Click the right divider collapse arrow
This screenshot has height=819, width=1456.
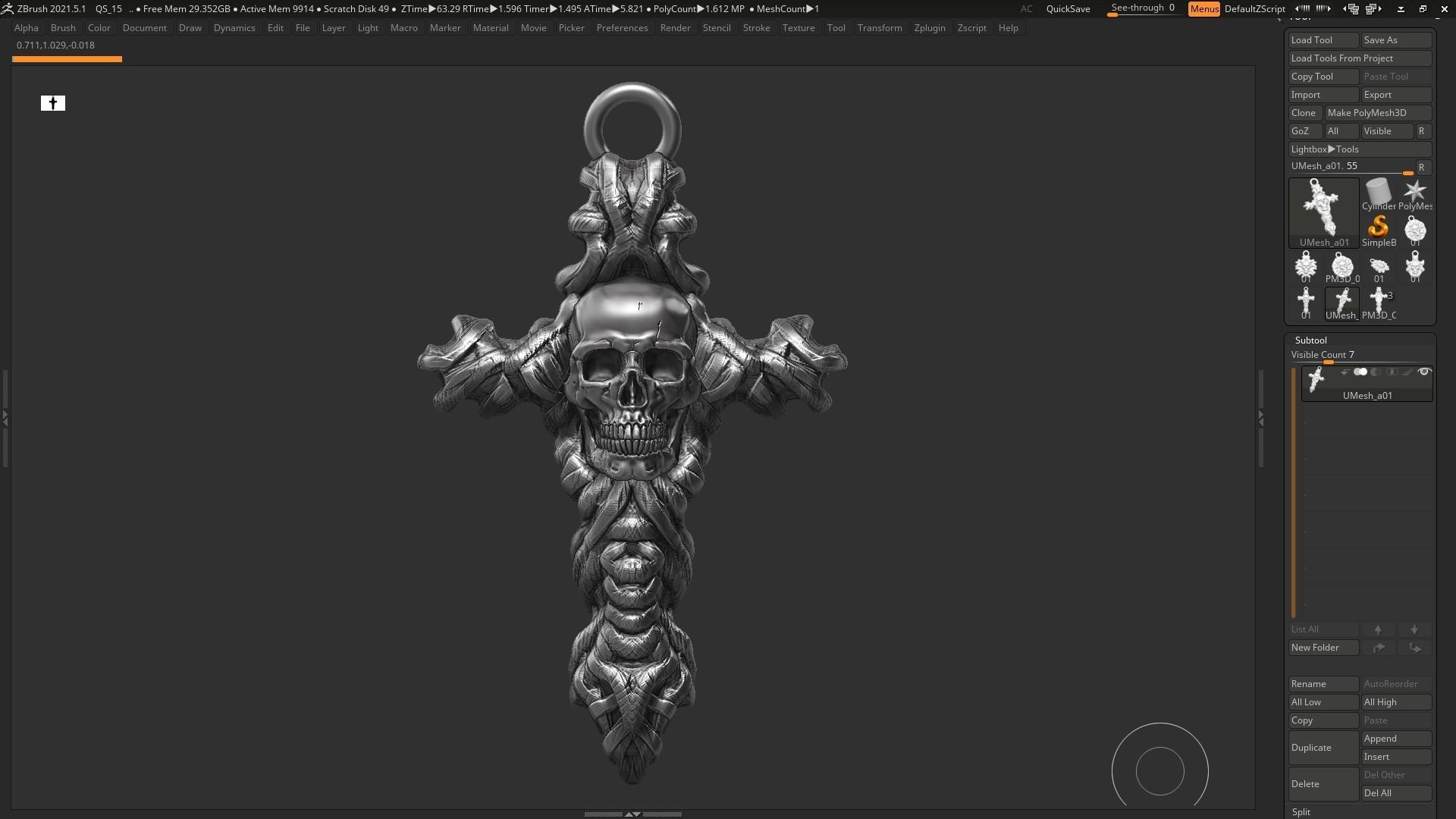[x=1260, y=418]
